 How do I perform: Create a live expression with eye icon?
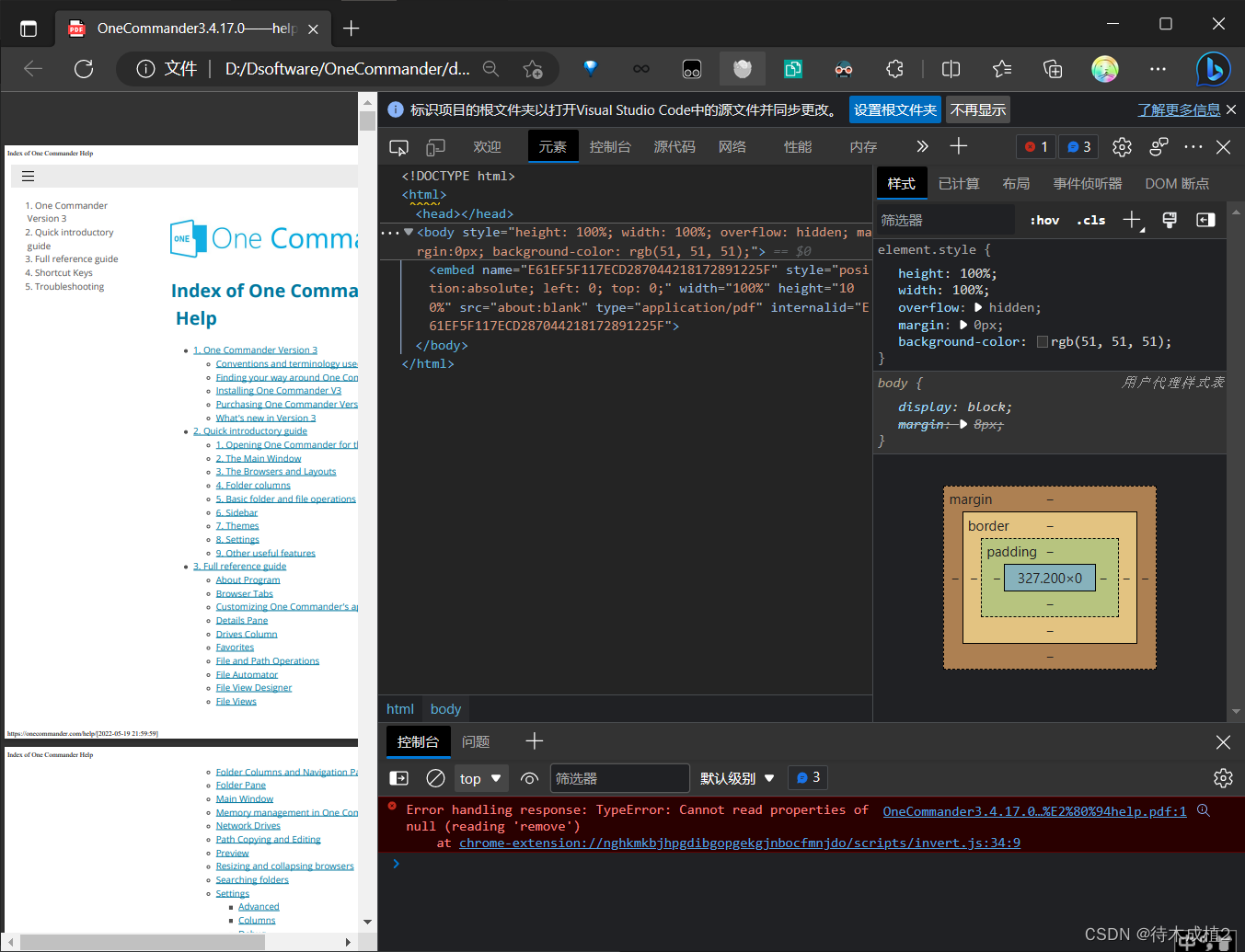[x=529, y=778]
